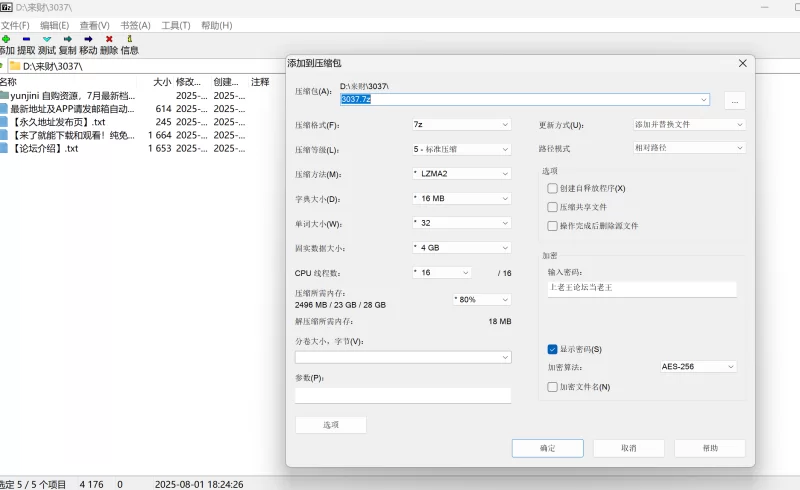The image size is (800, 490).
Task: Open the 加密算法 AES-256 dropdown
Action: [698, 366]
